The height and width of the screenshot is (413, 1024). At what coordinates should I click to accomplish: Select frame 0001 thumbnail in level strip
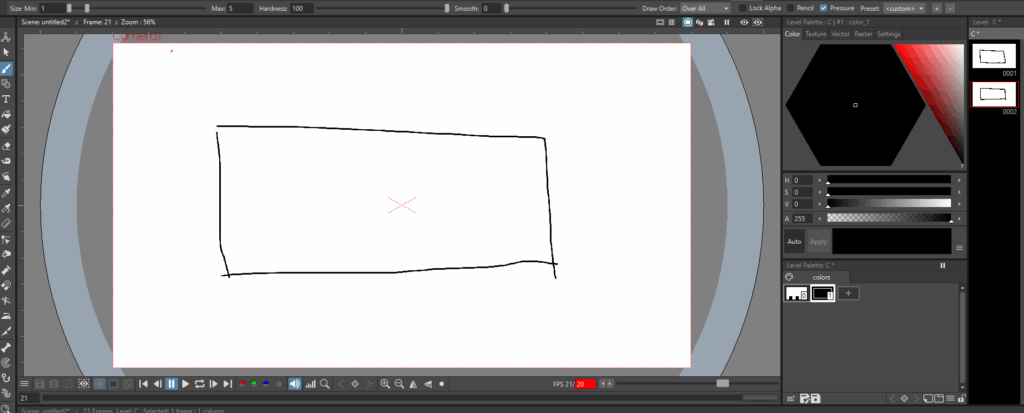coord(993,58)
